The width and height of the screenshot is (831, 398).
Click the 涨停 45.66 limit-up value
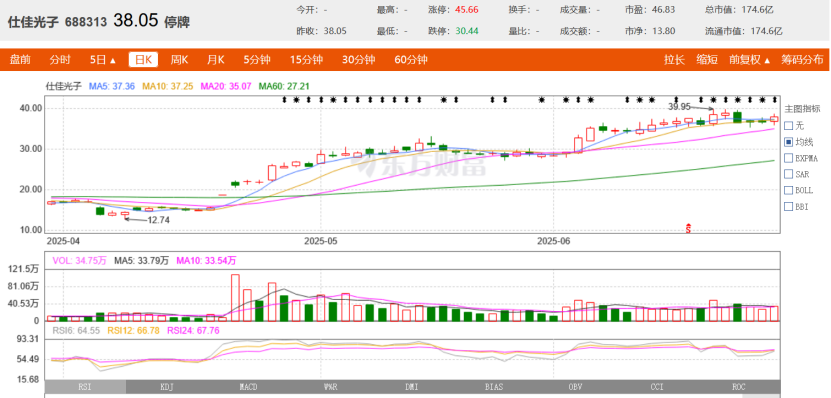click(x=467, y=10)
